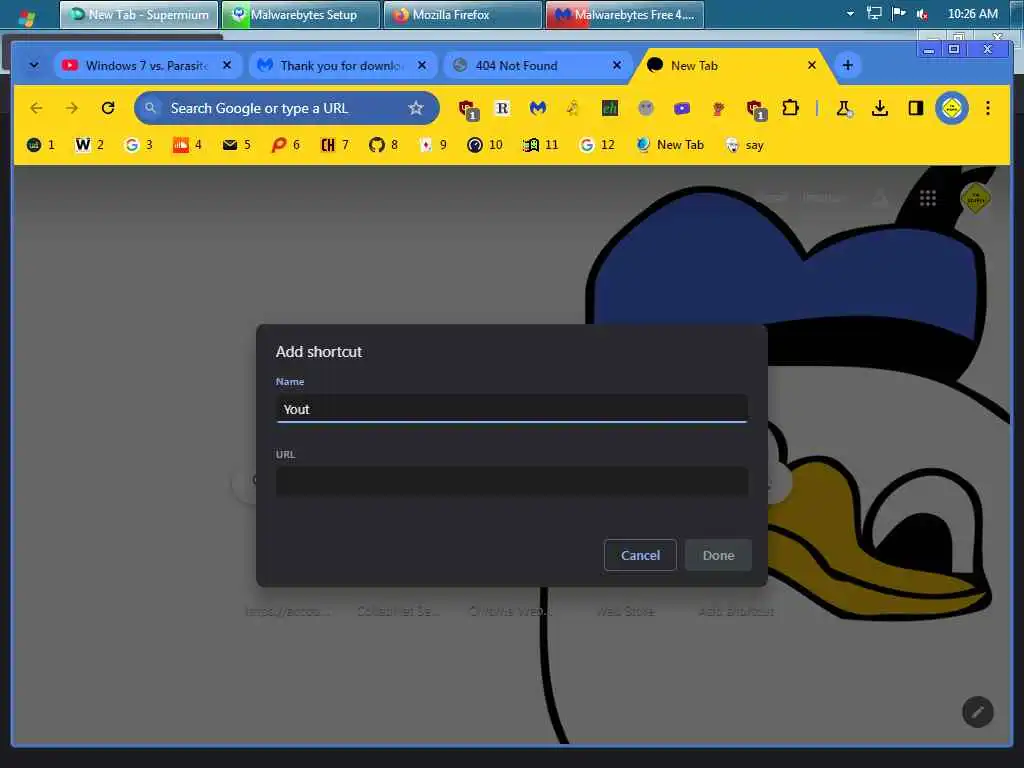The height and width of the screenshot is (768, 1024).
Task: Open the three-dot browser menu
Action: coord(987,108)
